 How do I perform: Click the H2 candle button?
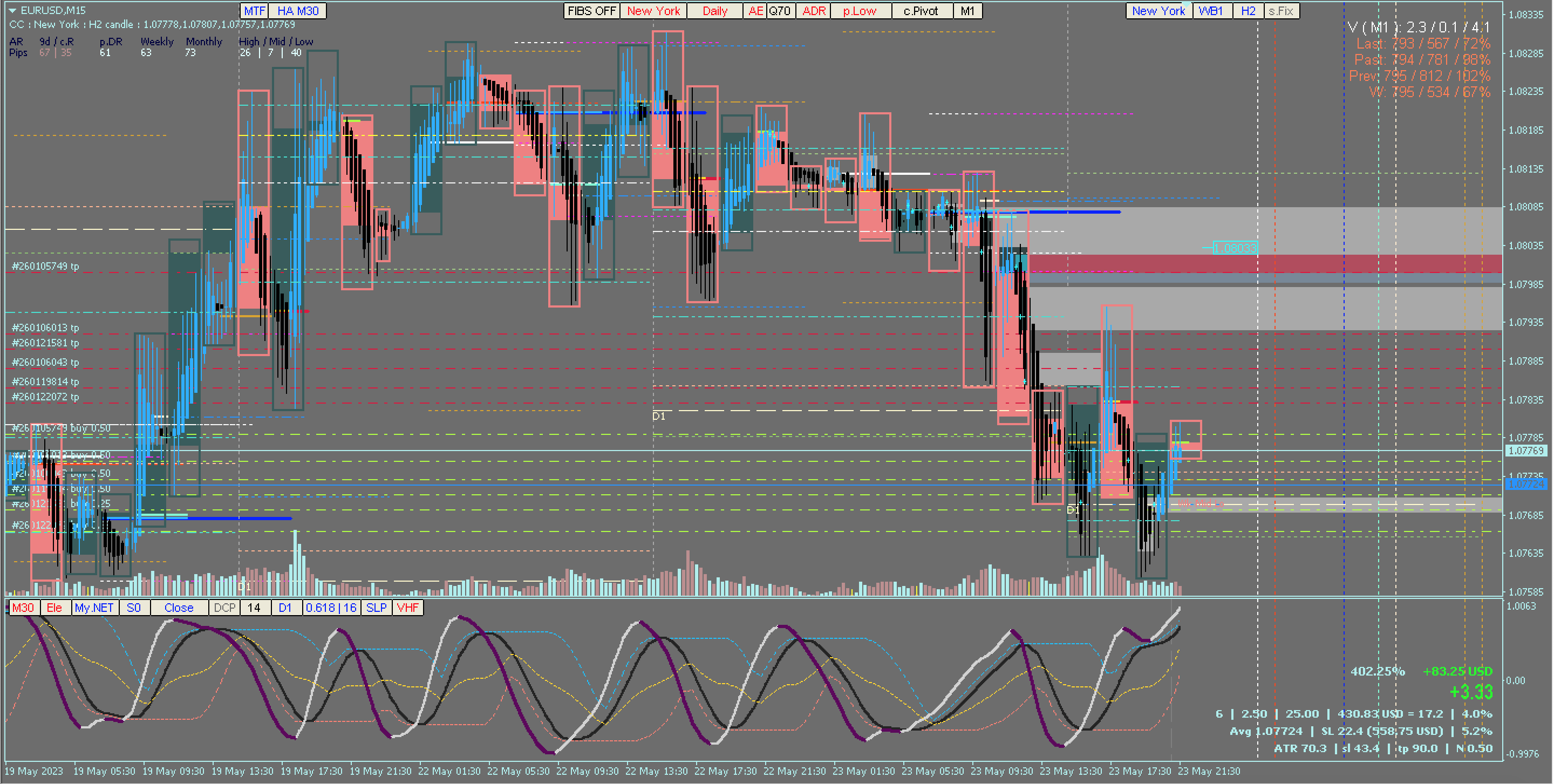(x=1248, y=11)
